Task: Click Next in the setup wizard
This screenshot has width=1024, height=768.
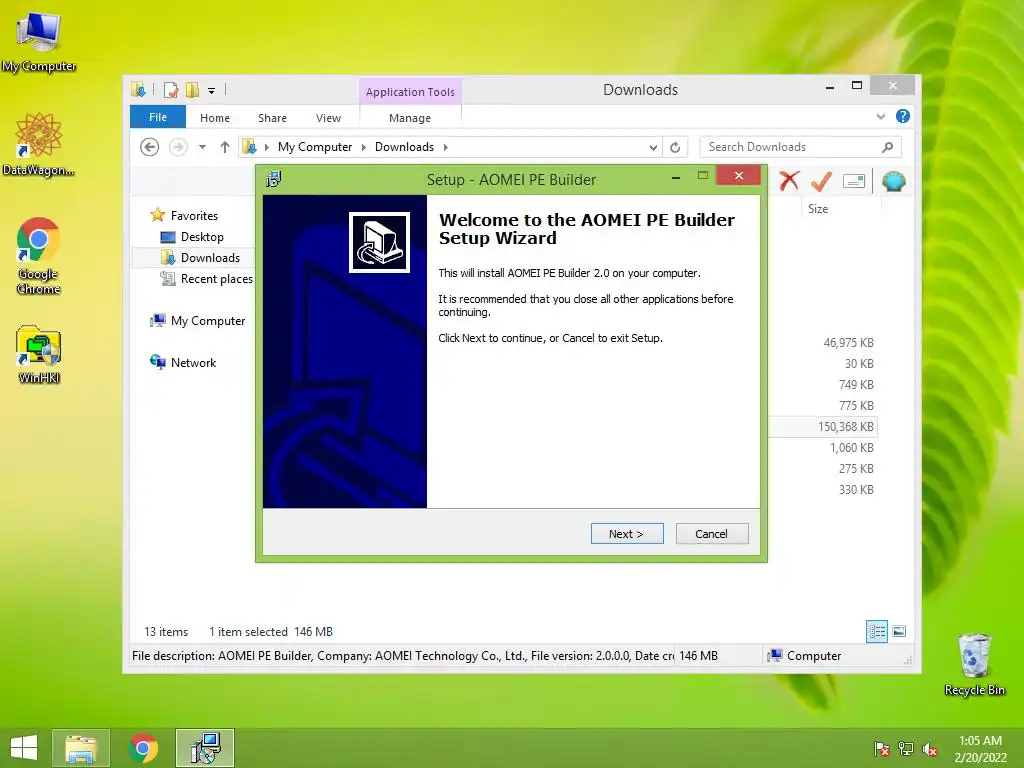Action: (x=627, y=534)
